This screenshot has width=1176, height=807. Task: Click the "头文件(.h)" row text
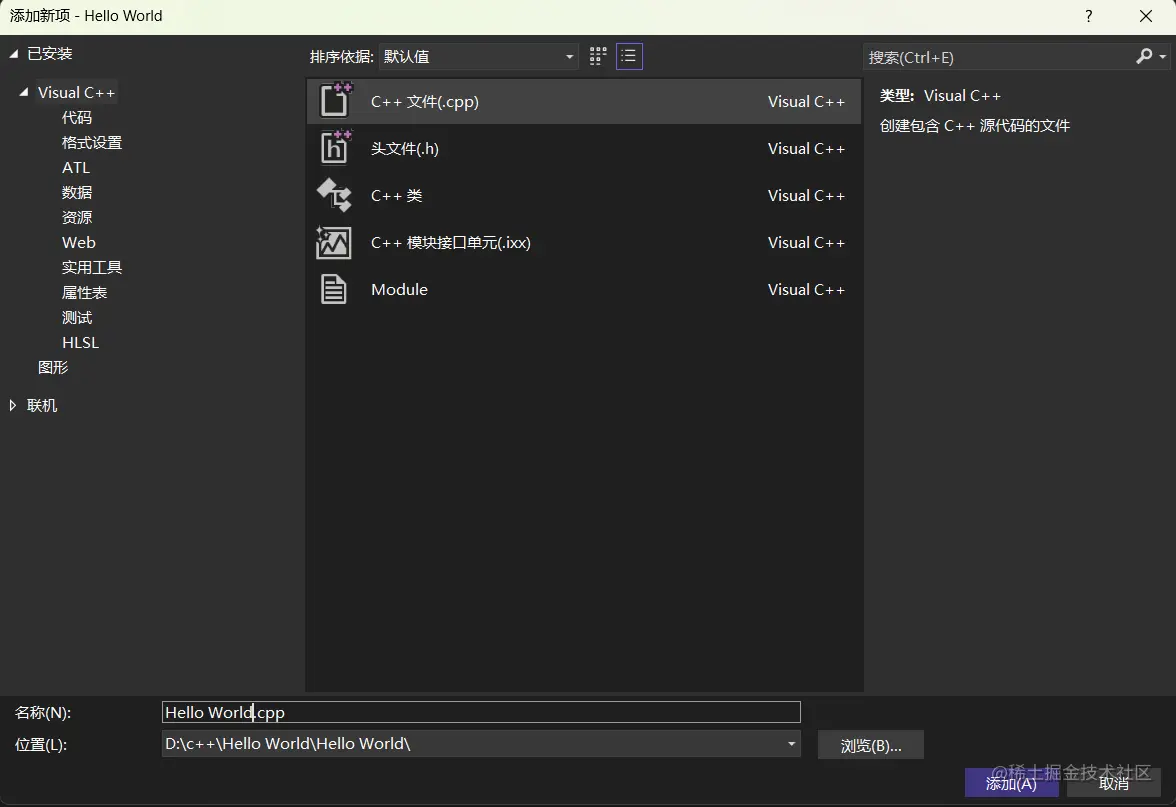(404, 148)
